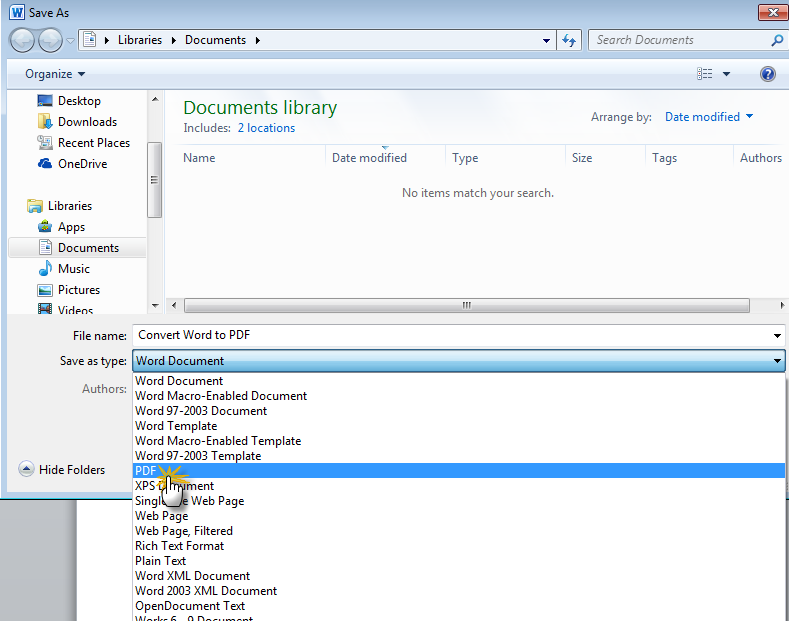Click the navigation pane scrollbar thumb
This screenshot has height=621, width=789.
click(x=154, y=180)
